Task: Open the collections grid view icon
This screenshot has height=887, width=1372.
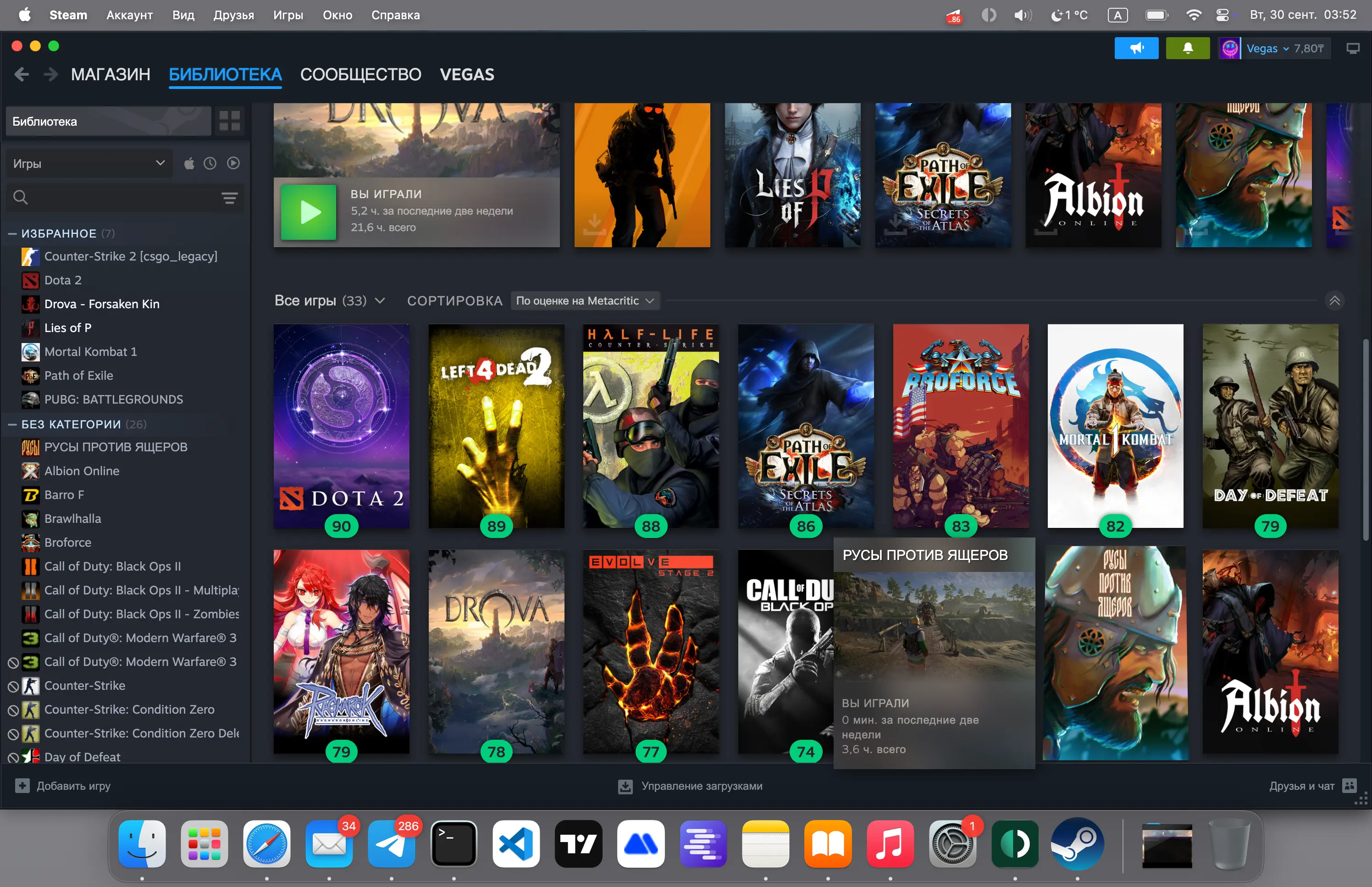Action: [230, 121]
